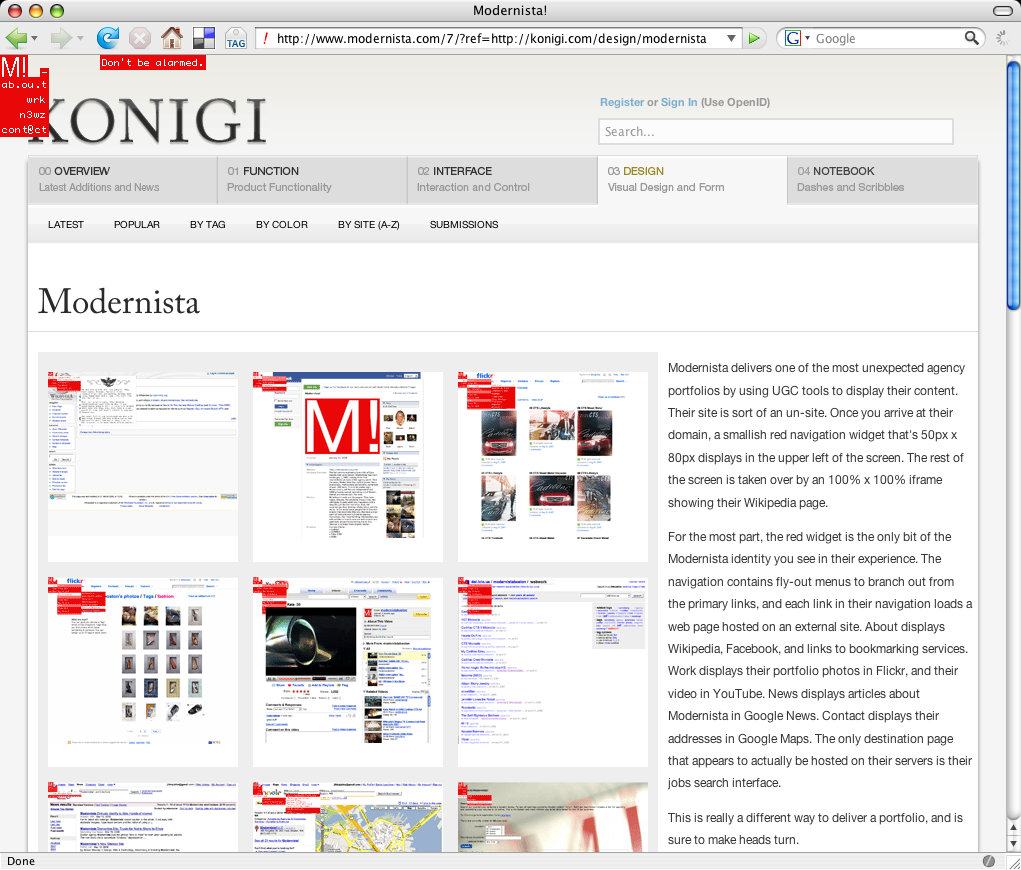Choose the BY TAG submenu item

tap(208, 225)
